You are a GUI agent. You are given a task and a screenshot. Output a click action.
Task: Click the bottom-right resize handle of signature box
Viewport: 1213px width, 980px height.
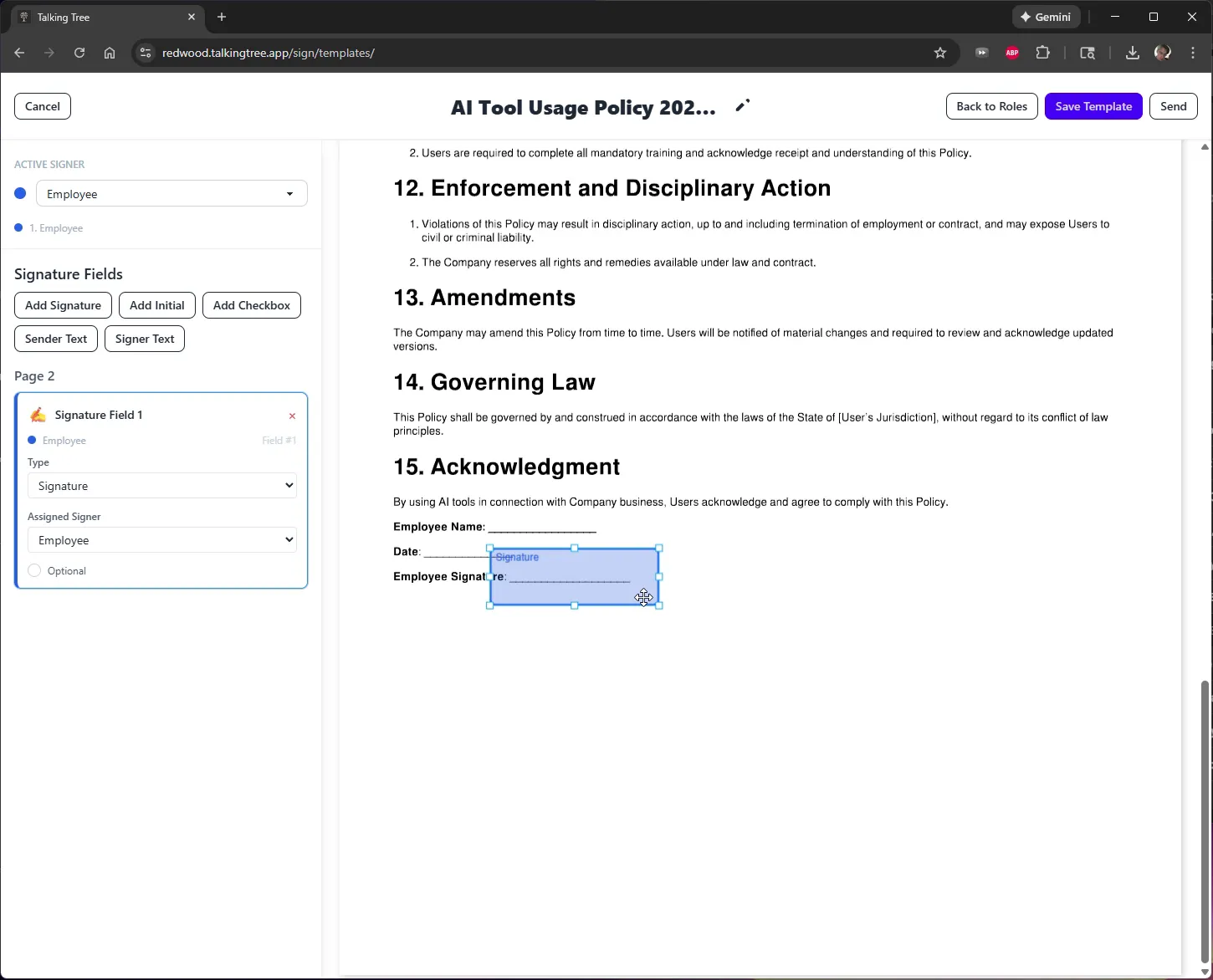pyautogui.click(x=659, y=605)
